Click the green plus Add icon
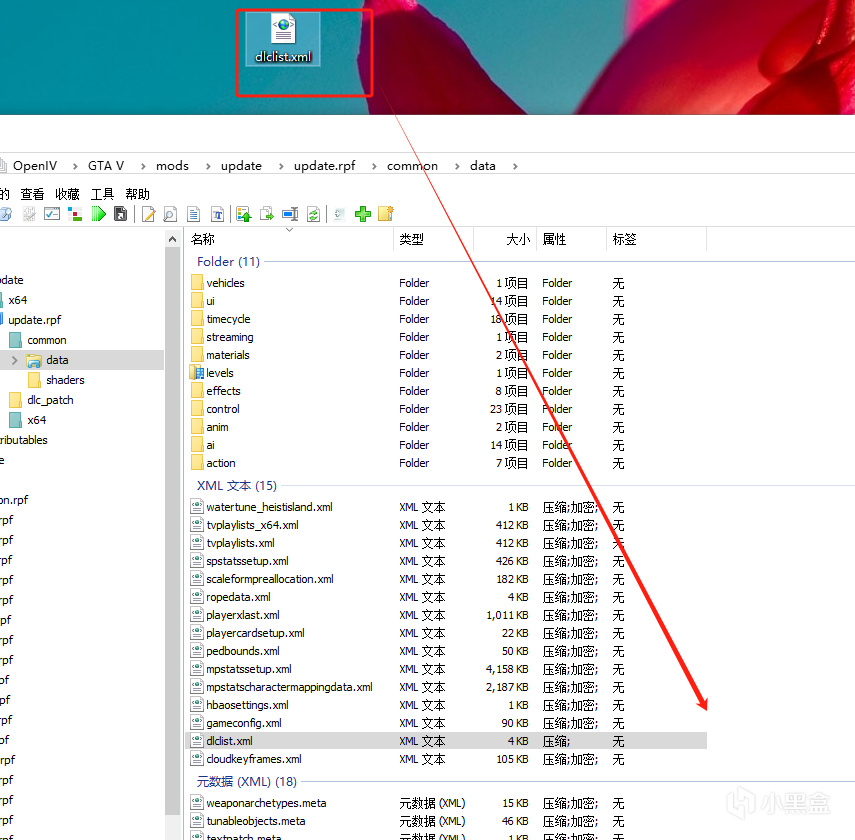855x840 pixels. pyautogui.click(x=363, y=214)
